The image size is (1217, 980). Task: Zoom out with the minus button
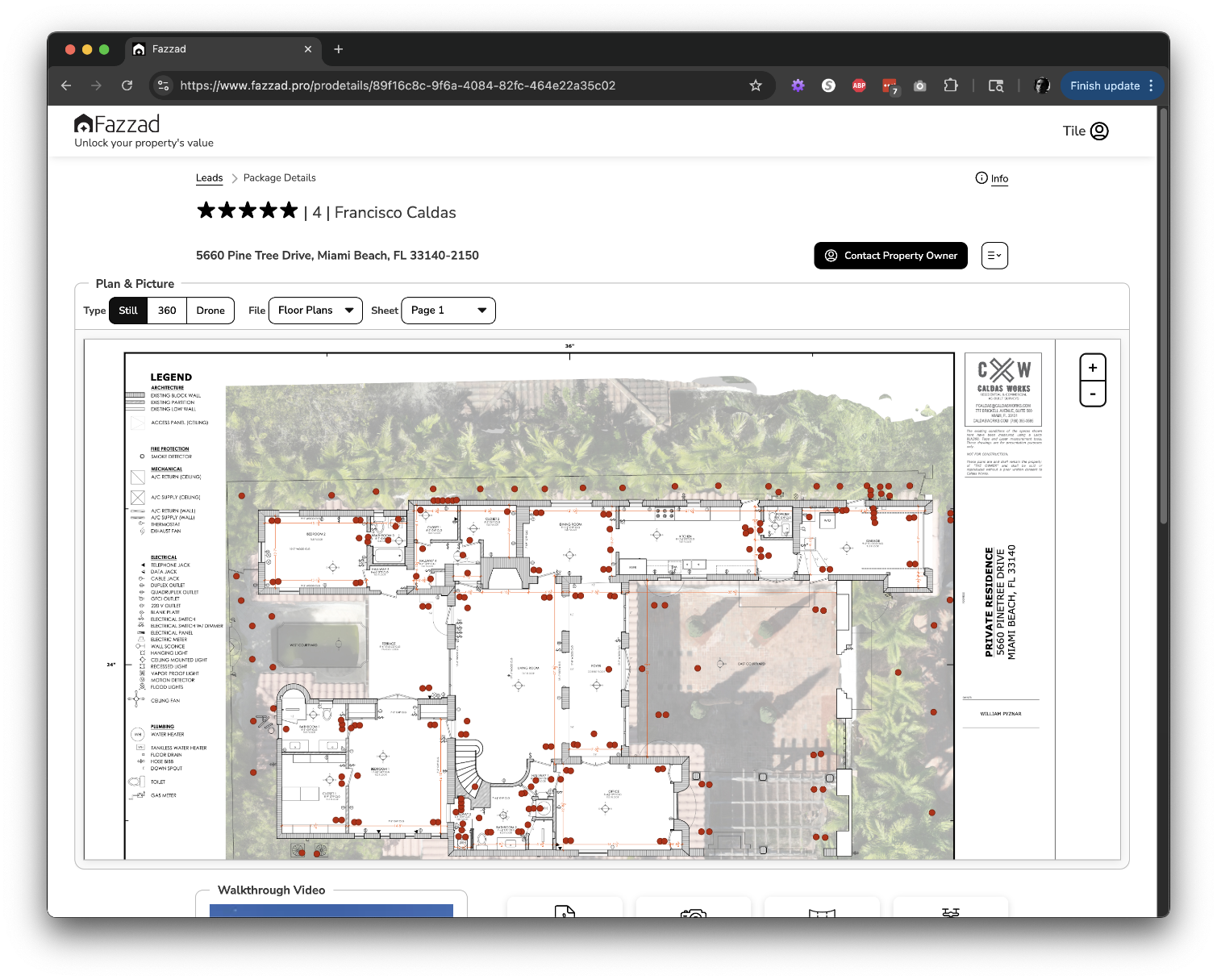coord(1093,394)
